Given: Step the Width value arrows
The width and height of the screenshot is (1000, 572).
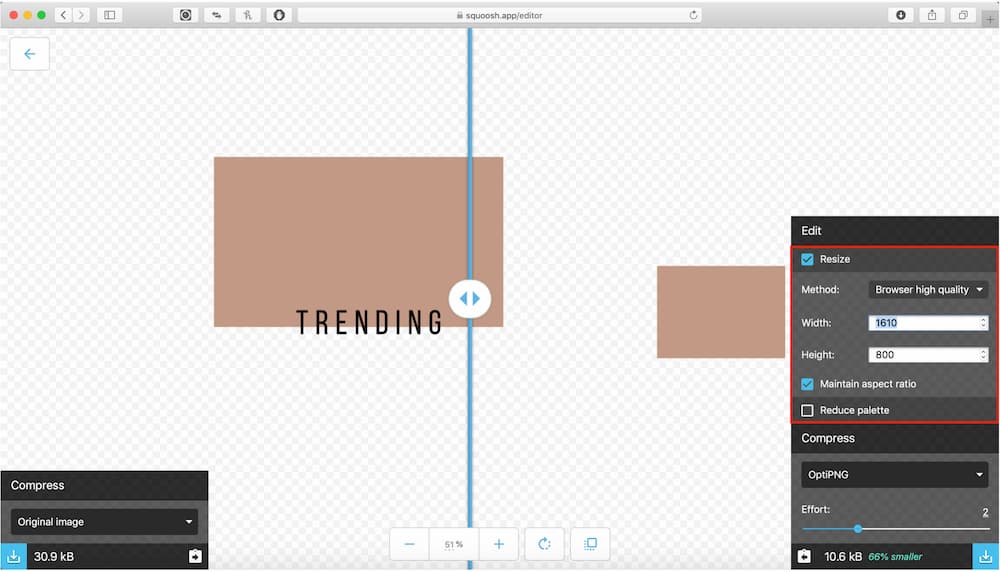Looking at the screenshot, I should pyautogui.click(x=983, y=323).
